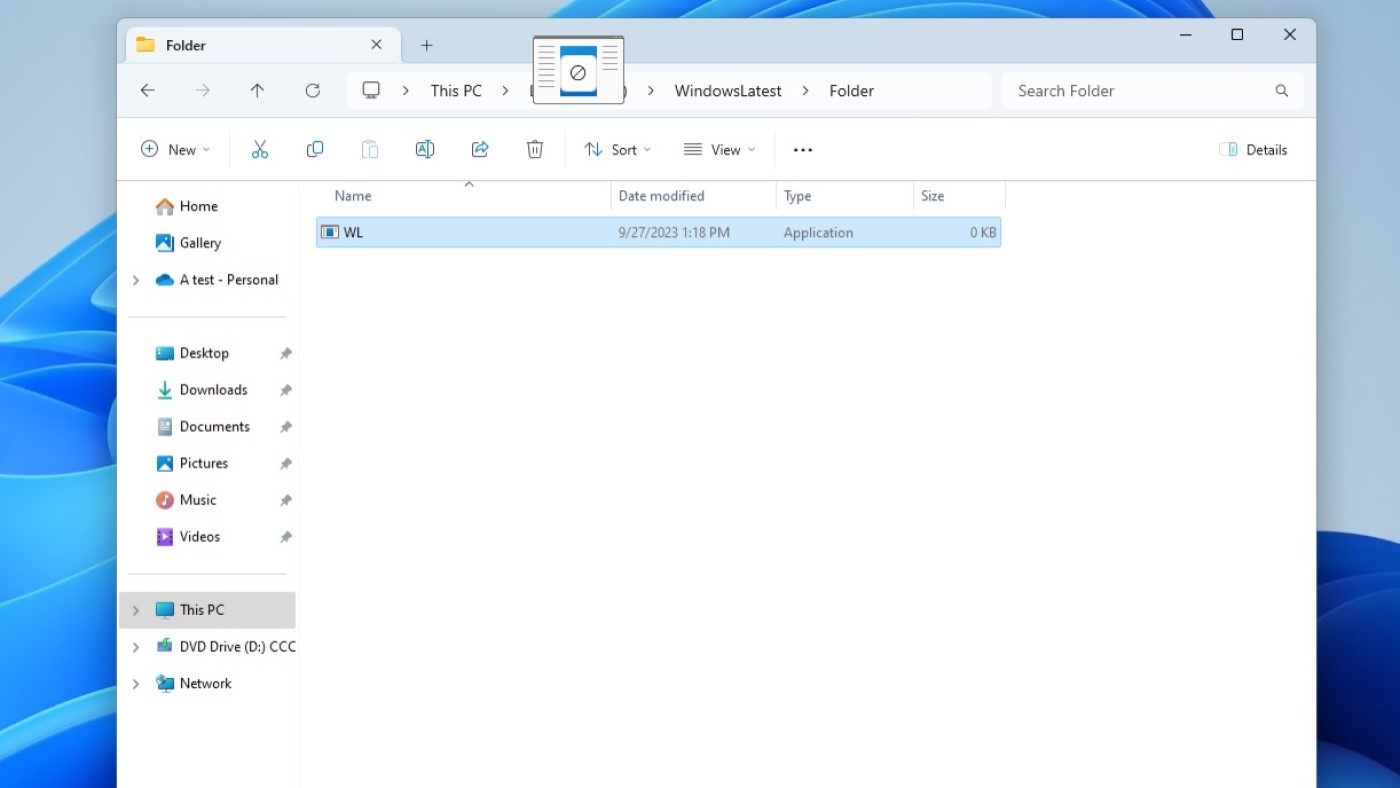Select the Rename icon in toolbar
1400x788 pixels.
[424, 148]
